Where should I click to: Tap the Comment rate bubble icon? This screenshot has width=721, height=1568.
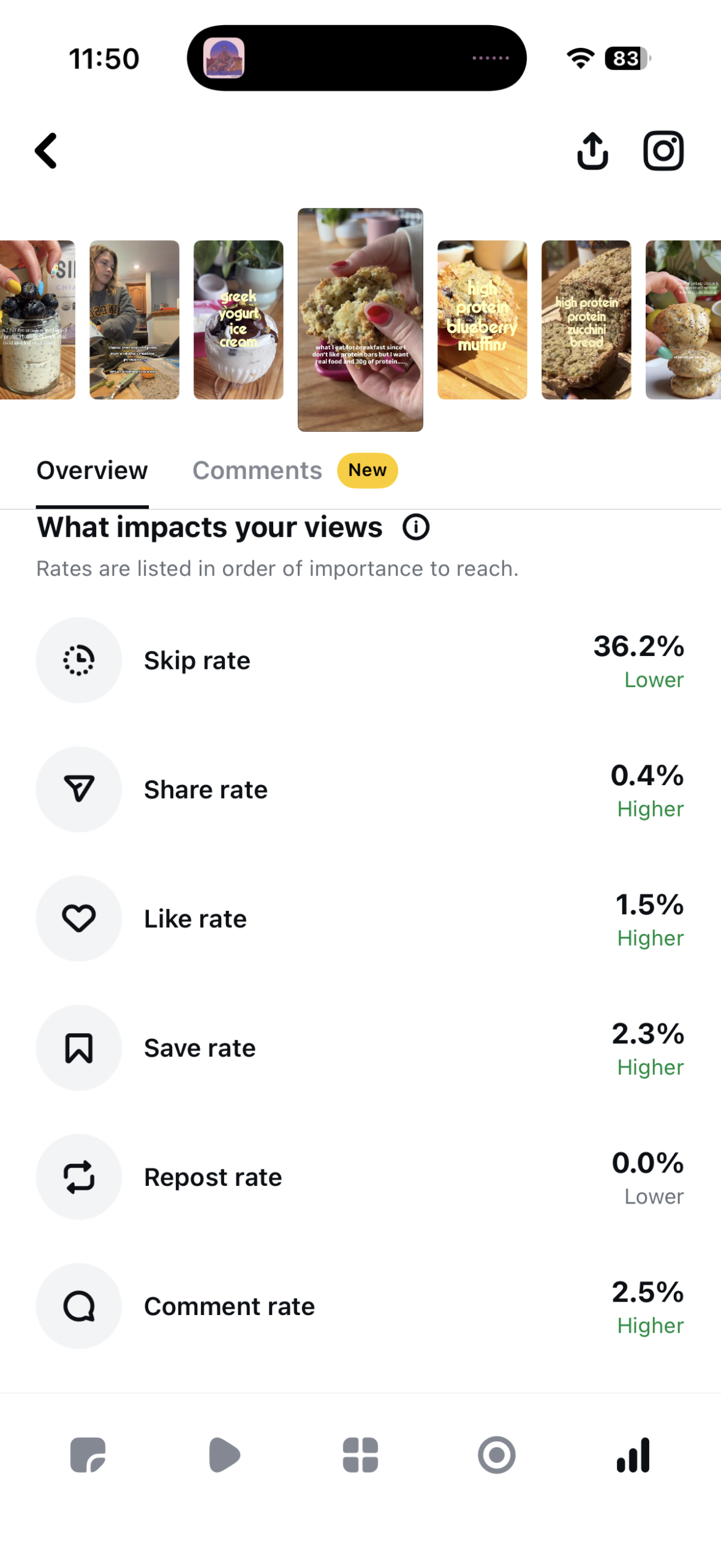[79, 1306]
